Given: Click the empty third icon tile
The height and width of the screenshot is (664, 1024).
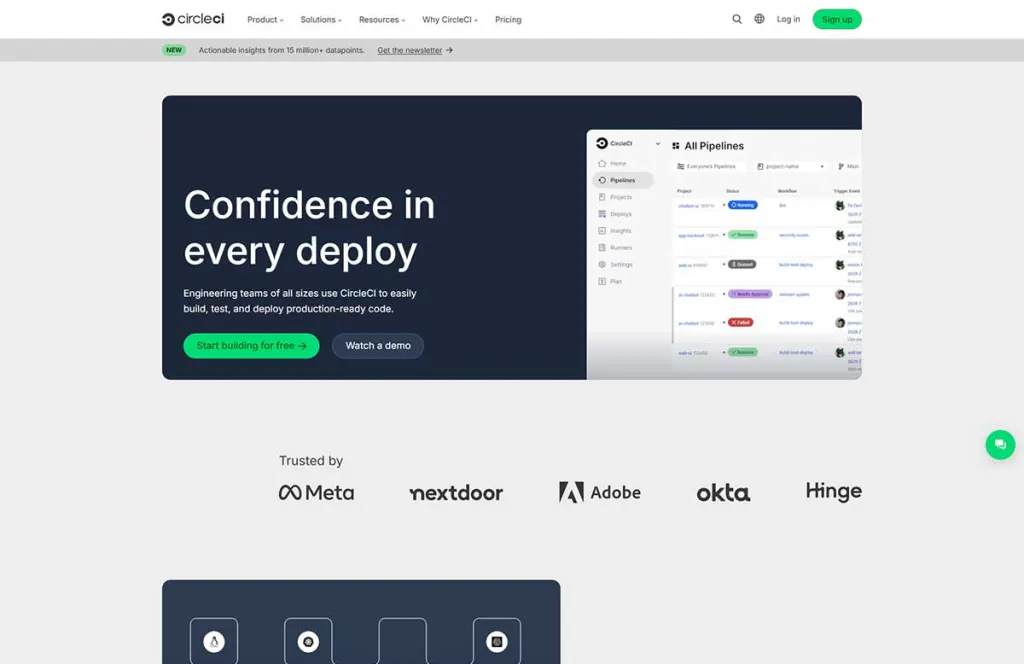Looking at the screenshot, I should pyautogui.click(x=402, y=640).
